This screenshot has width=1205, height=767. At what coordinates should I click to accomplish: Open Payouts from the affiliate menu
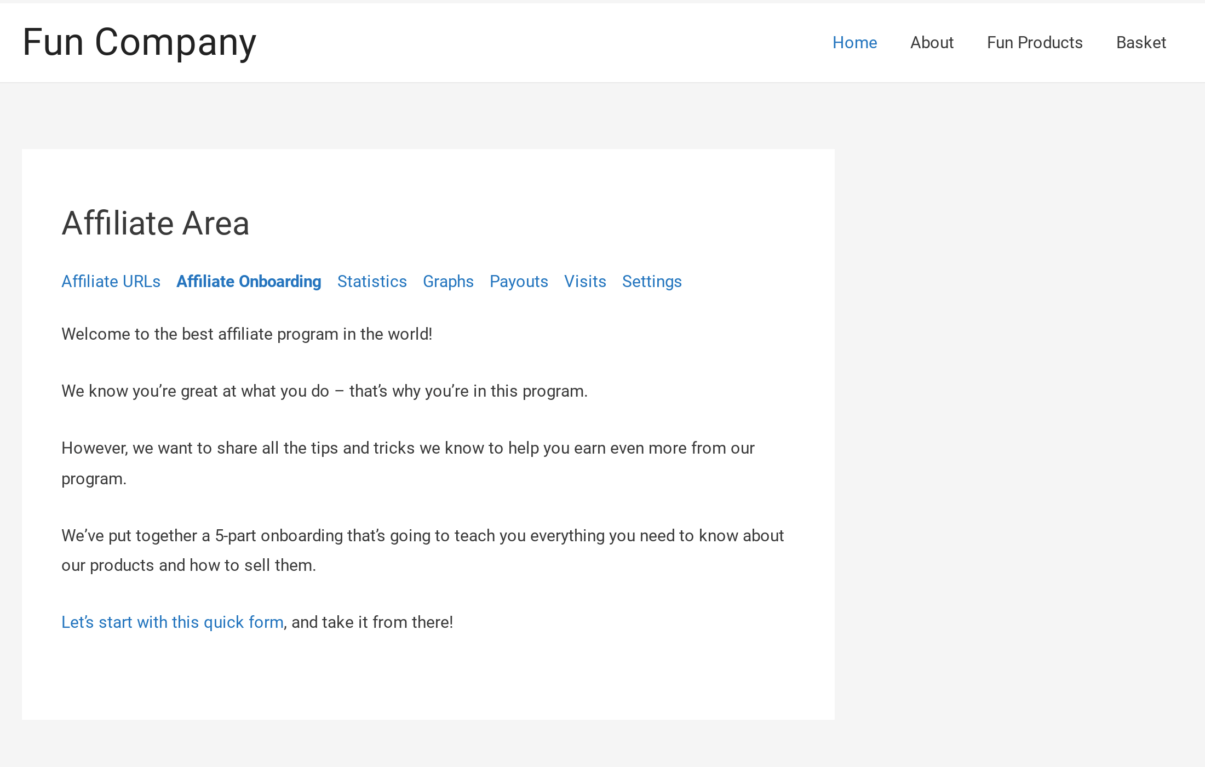point(518,281)
